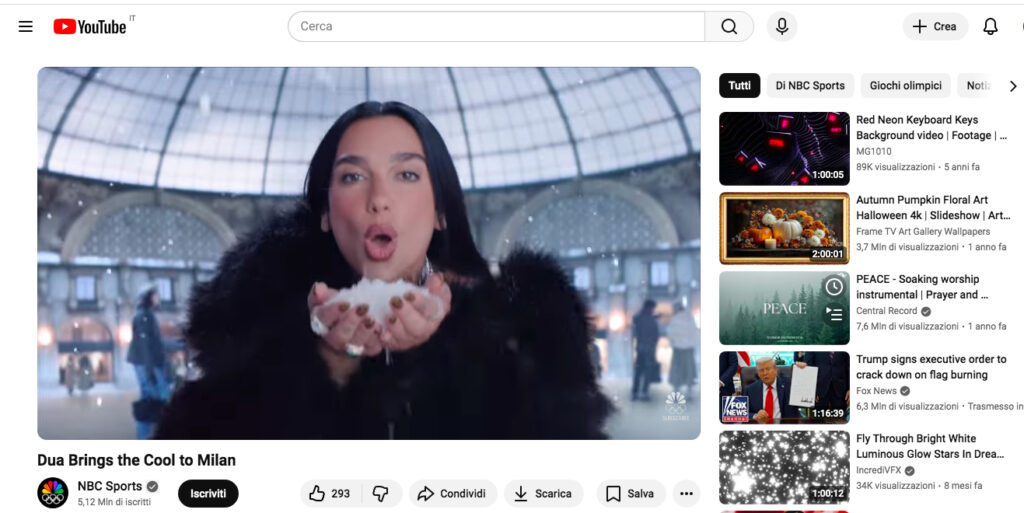Subscribe with Iscriviti button
Screen dimensions: 1024x513
(x=208, y=493)
